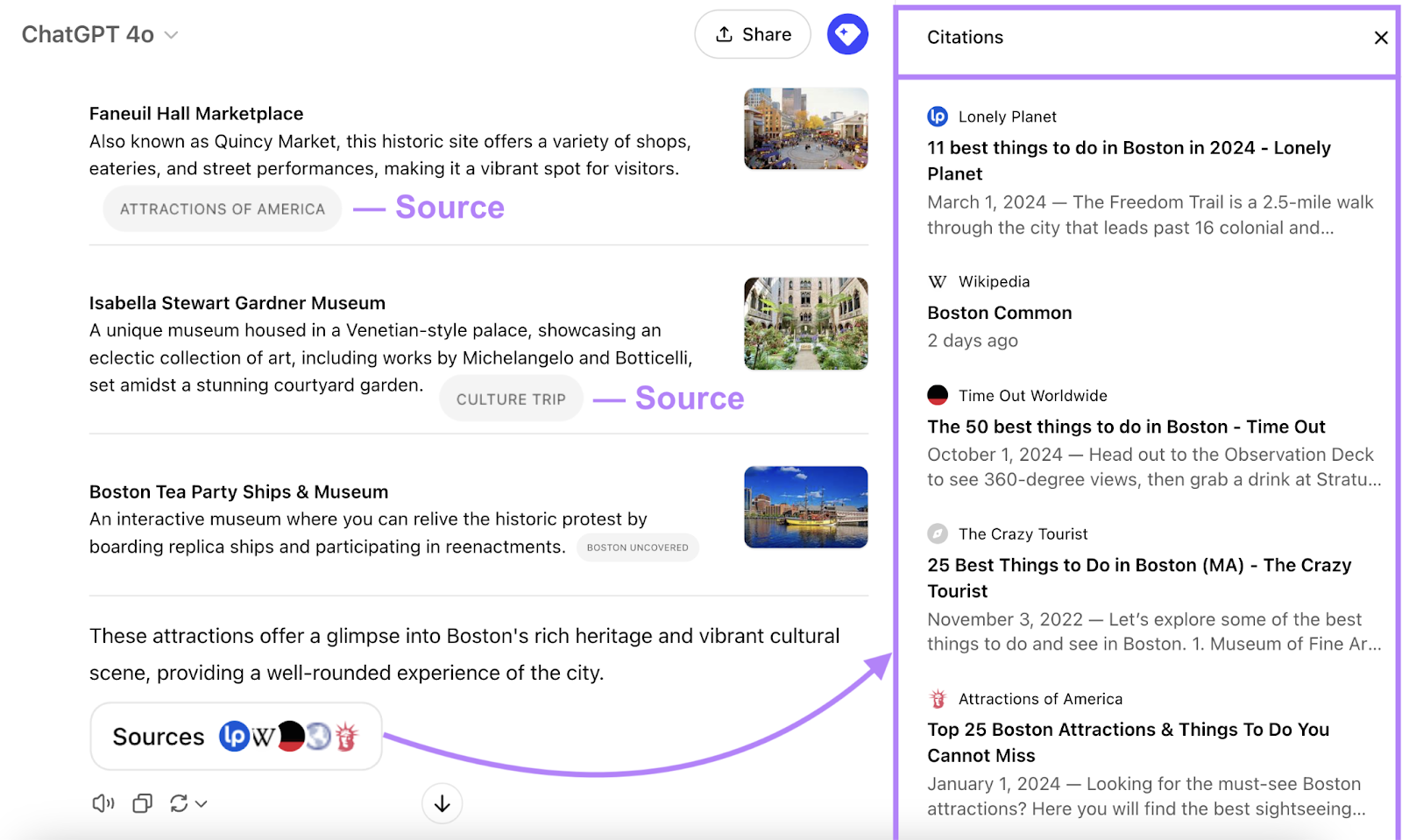This screenshot has height=840, width=1402.
Task: Open the 11 best things Lonely Planet citation
Action: coord(1129,160)
